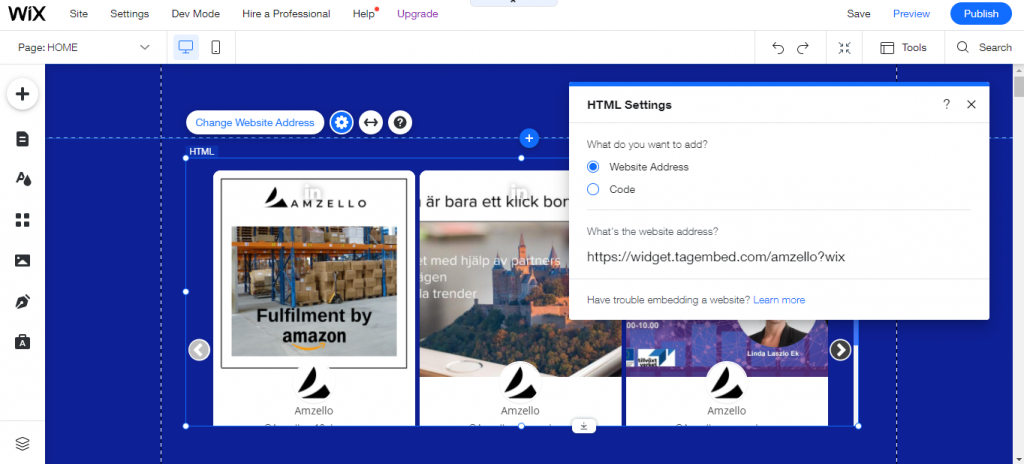Image resolution: width=1024 pixels, height=464 pixels.
Task: Open the Layers panel icon
Action: [23, 444]
